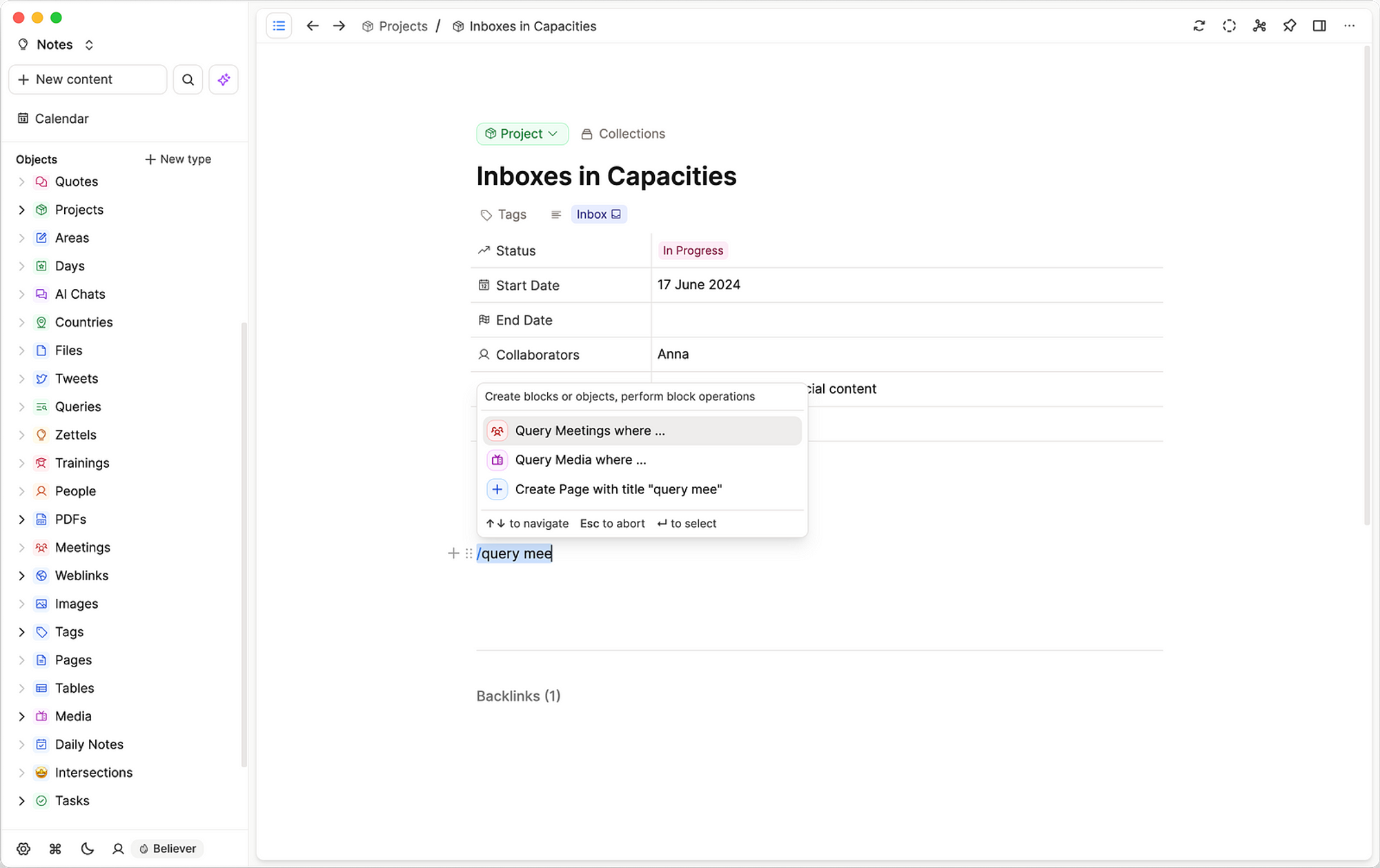Click the sparkle AI assistant icon
Viewport: 1380px width, 868px height.
[223, 79]
